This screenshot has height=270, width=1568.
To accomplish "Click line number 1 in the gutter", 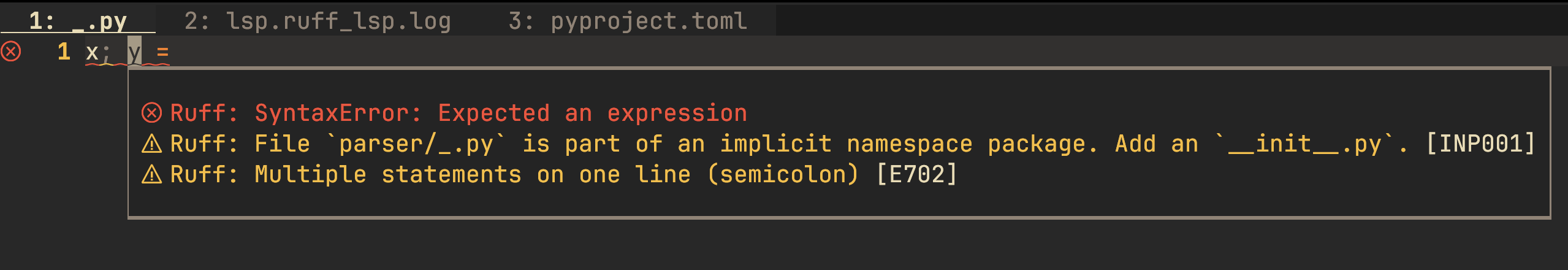I will 64,52.
